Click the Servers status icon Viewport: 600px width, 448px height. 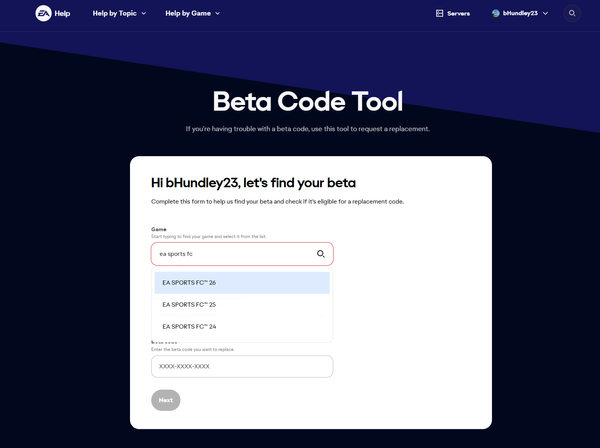click(x=439, y=13)
